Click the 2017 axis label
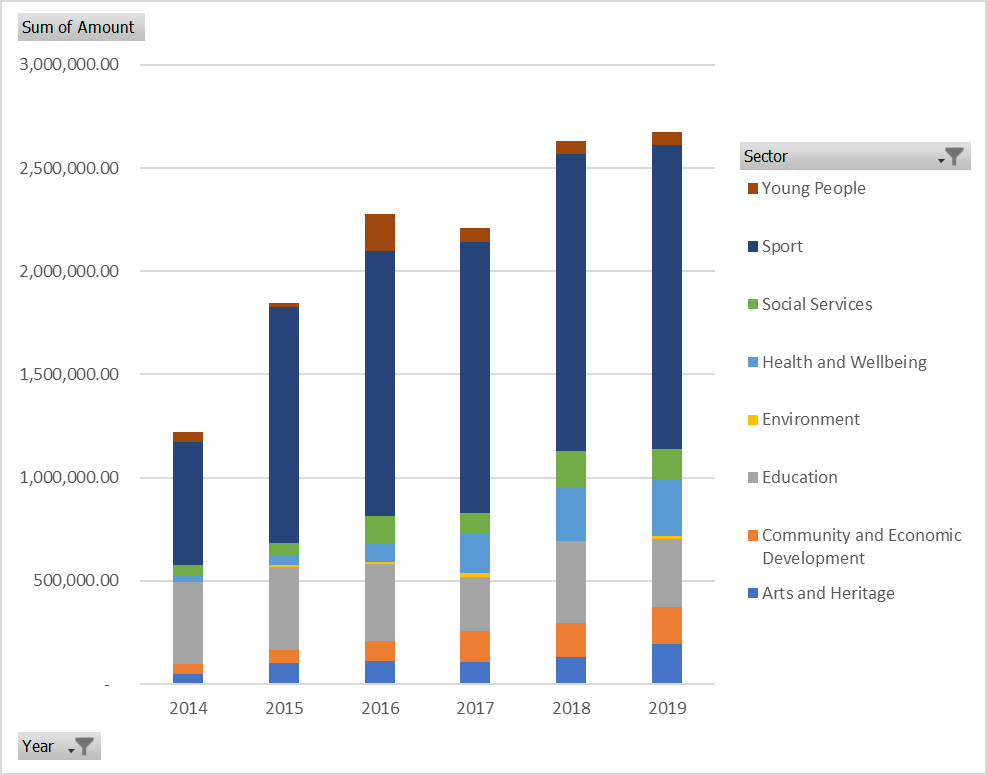 [x=475, y=708]
